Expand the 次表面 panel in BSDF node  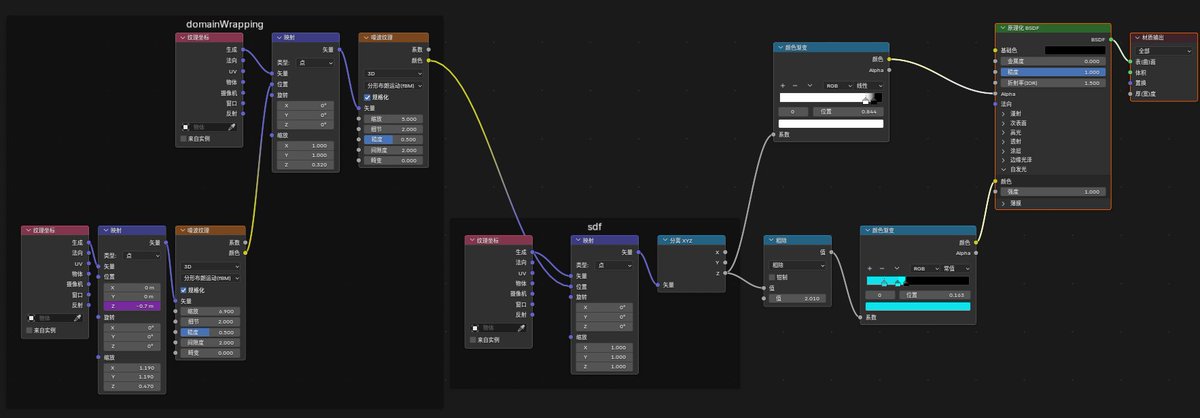(x=1003, y=122)
